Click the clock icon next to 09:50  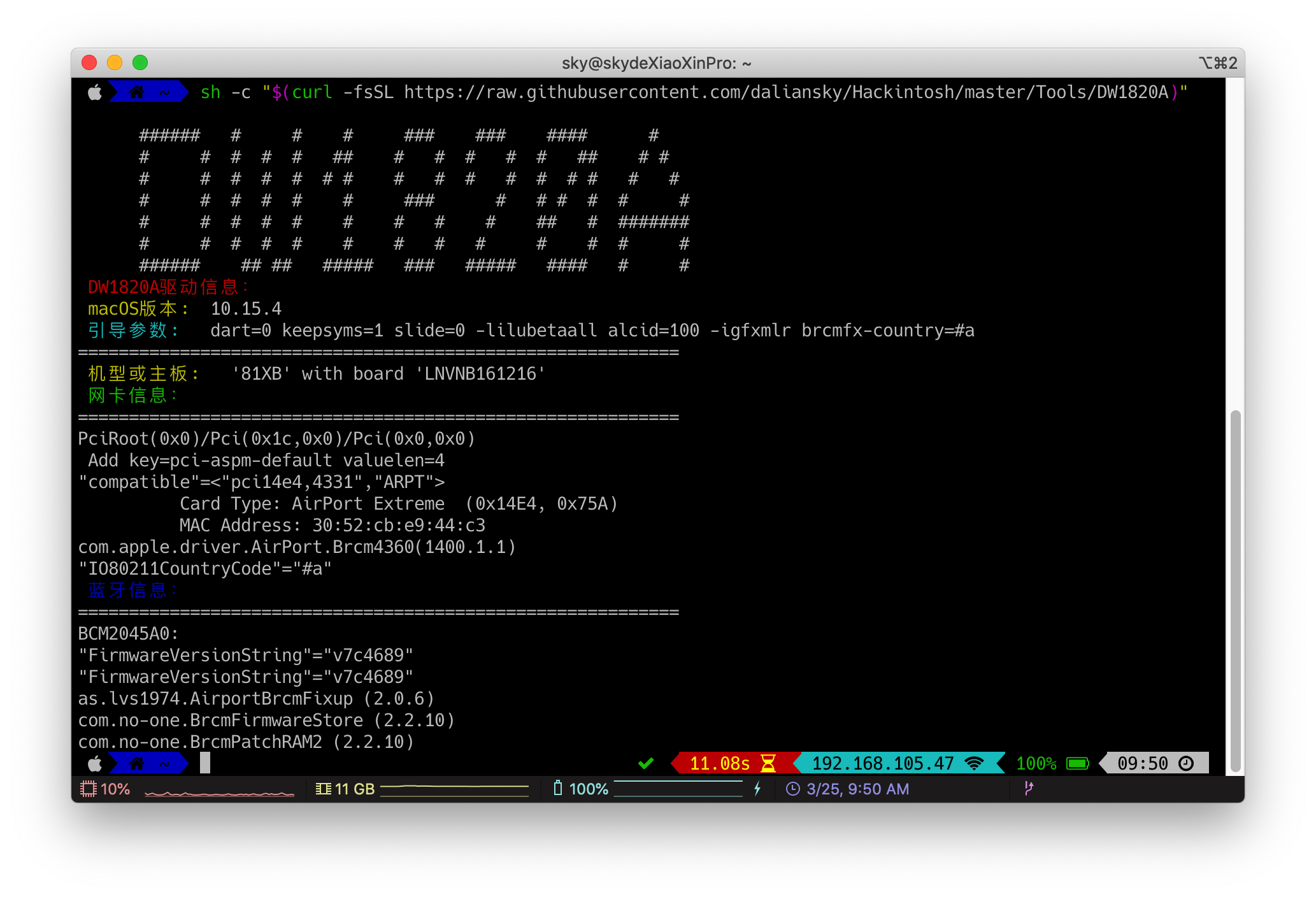[x=1186, y=763]
